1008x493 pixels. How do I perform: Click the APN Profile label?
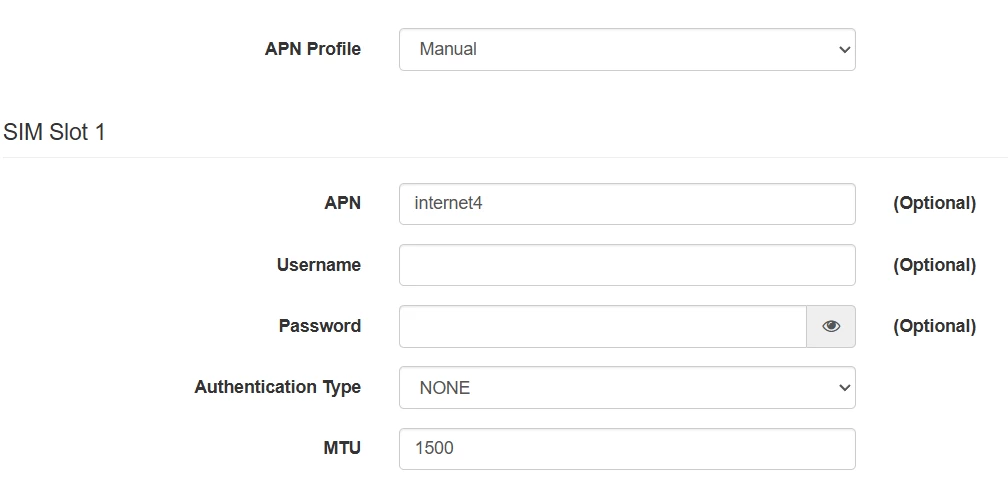pyautogui.click(x=313, y=49)
